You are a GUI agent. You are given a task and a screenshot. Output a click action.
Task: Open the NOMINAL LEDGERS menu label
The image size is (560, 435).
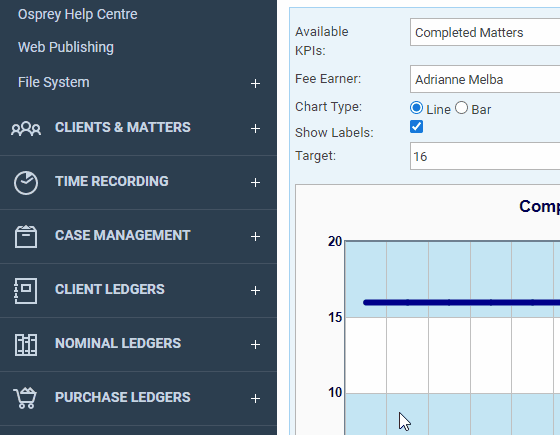tap(118, 343)
